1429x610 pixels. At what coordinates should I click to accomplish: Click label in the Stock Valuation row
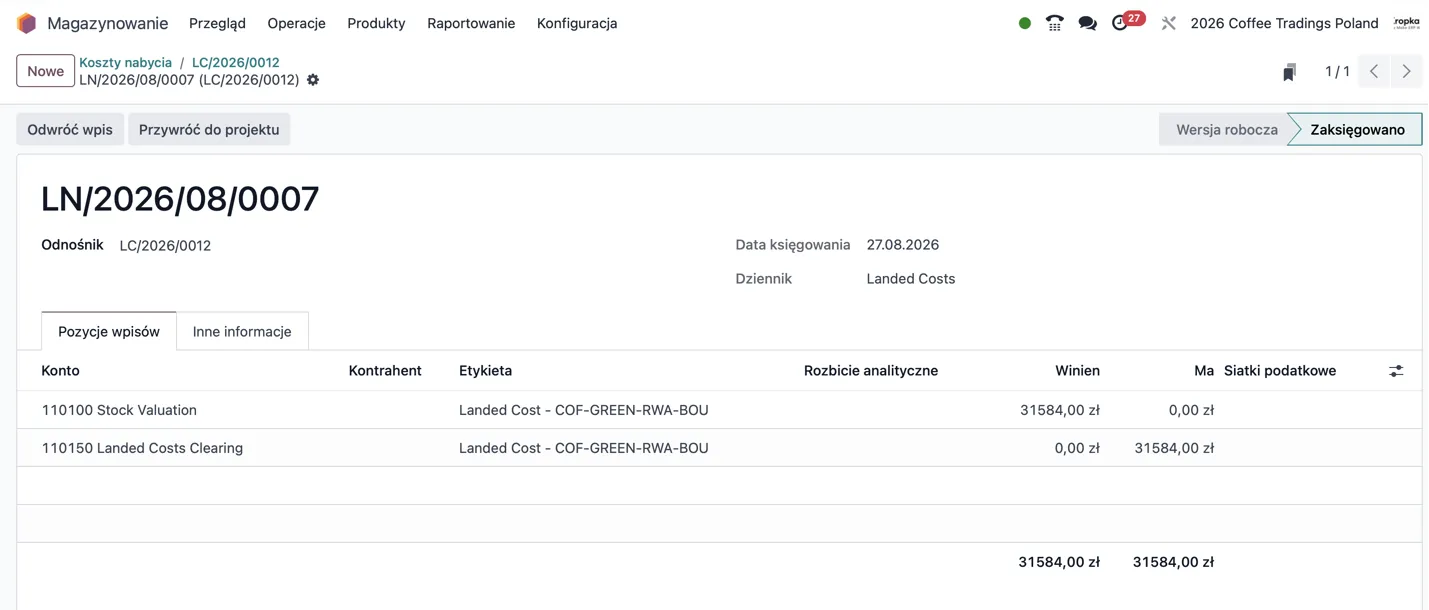(583, 410)
